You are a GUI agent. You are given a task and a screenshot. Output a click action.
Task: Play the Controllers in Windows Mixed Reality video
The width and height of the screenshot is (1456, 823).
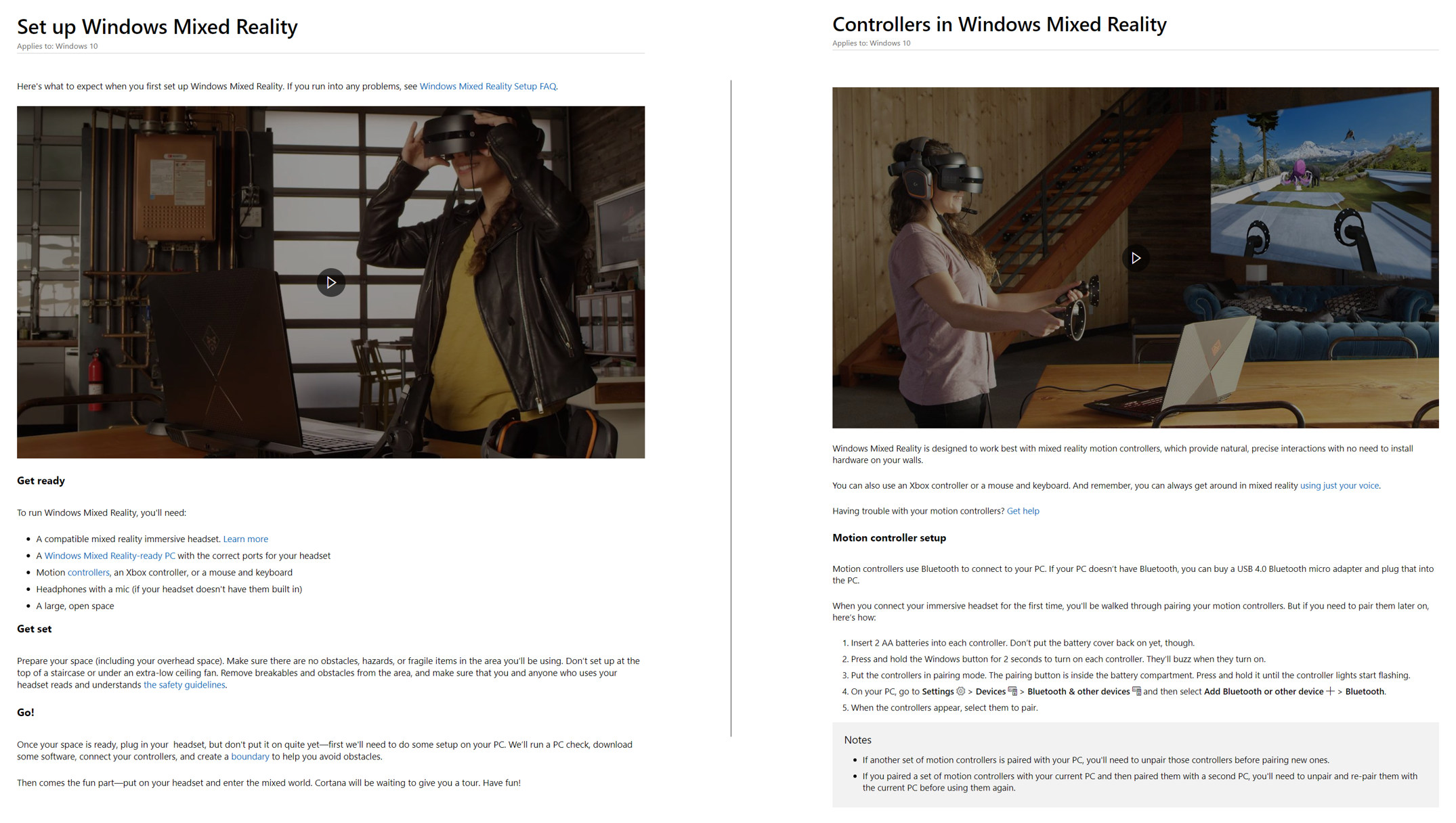point(1136,258)
